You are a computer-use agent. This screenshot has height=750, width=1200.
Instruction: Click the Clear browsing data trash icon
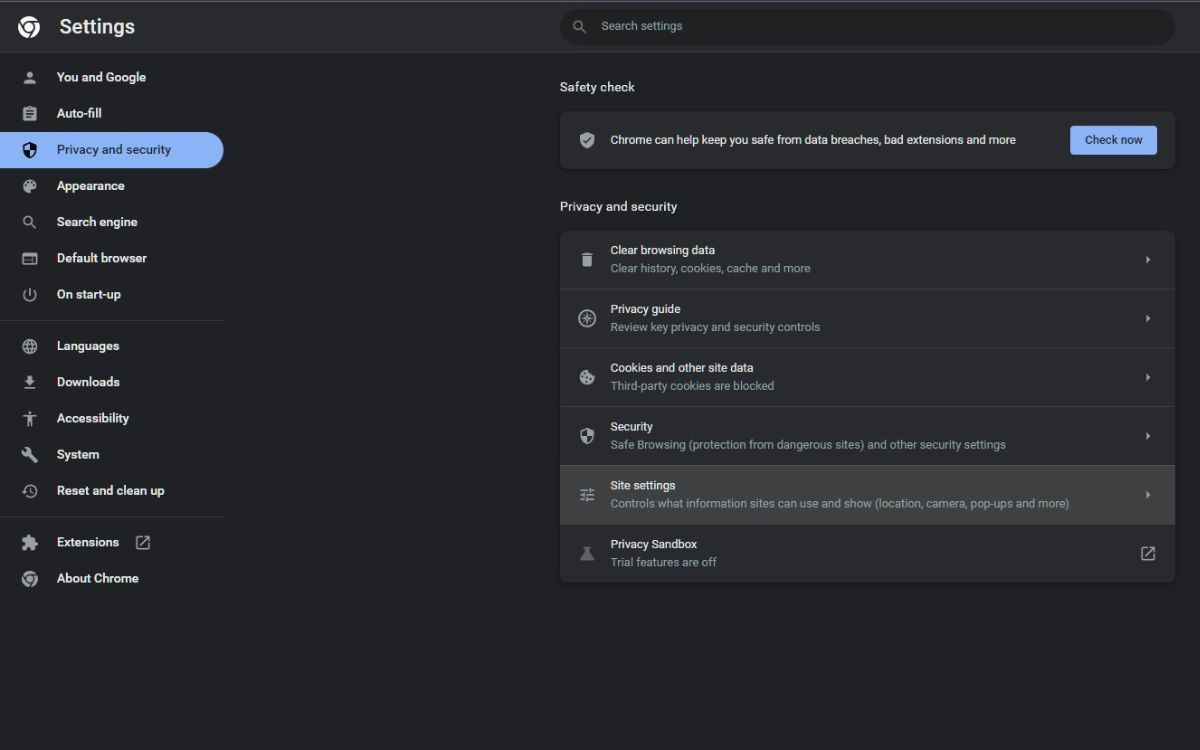pyautogui.click(x=587, y=259)
